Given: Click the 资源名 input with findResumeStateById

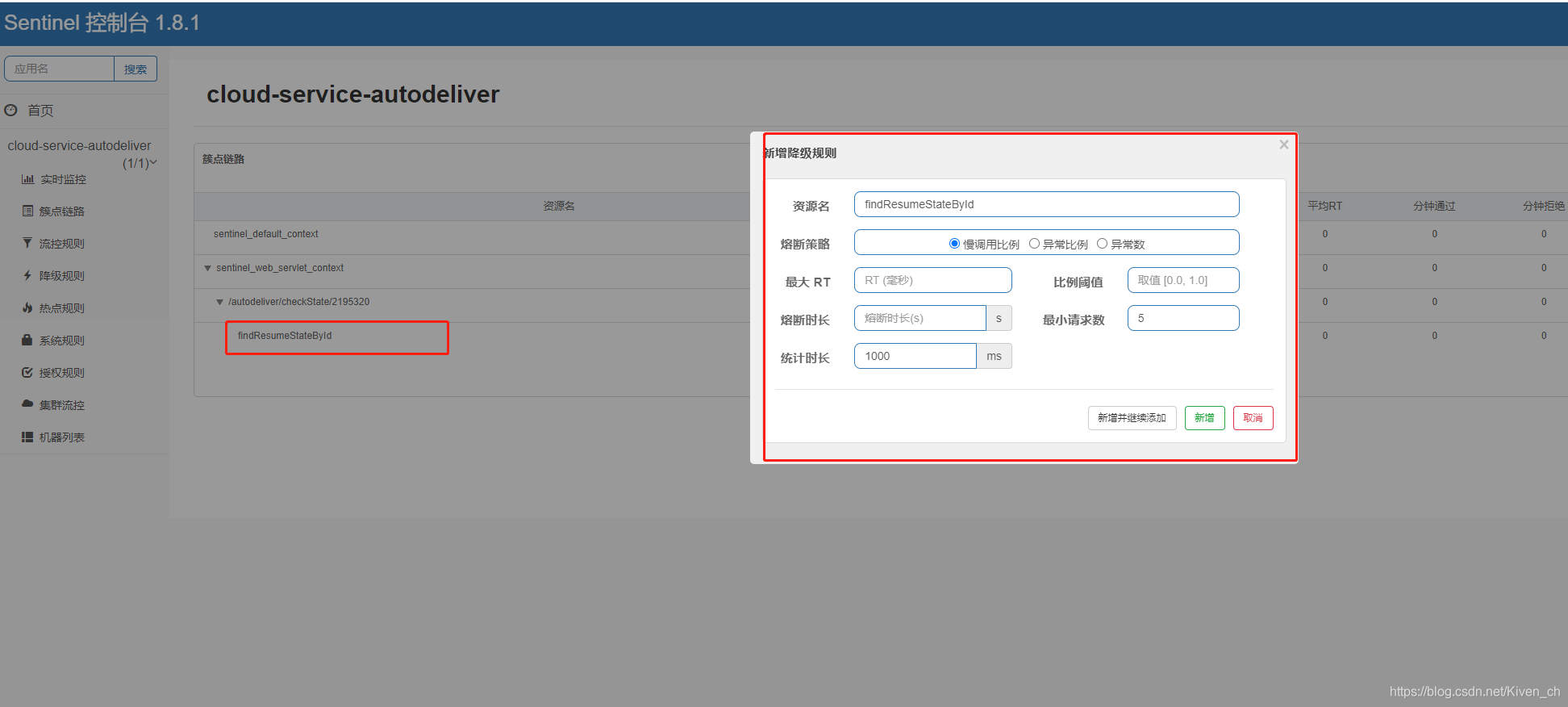Looking at the screenshot, I should (1046, 204).
